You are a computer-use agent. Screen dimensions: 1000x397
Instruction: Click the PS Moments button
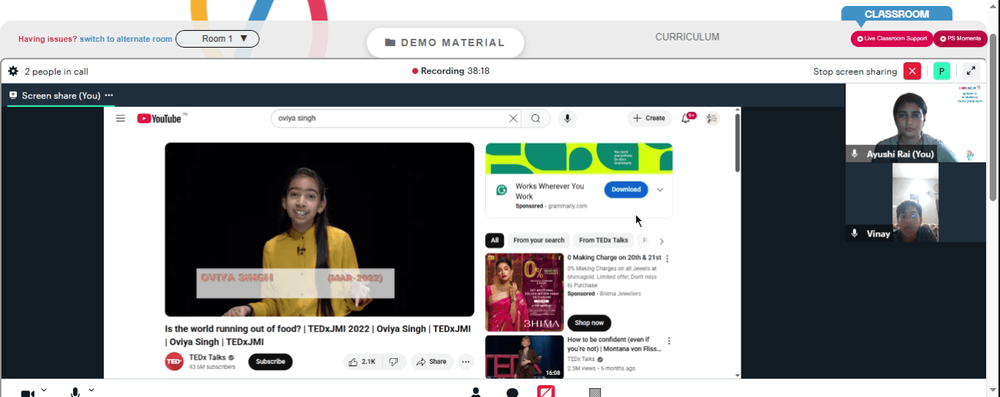960,39
